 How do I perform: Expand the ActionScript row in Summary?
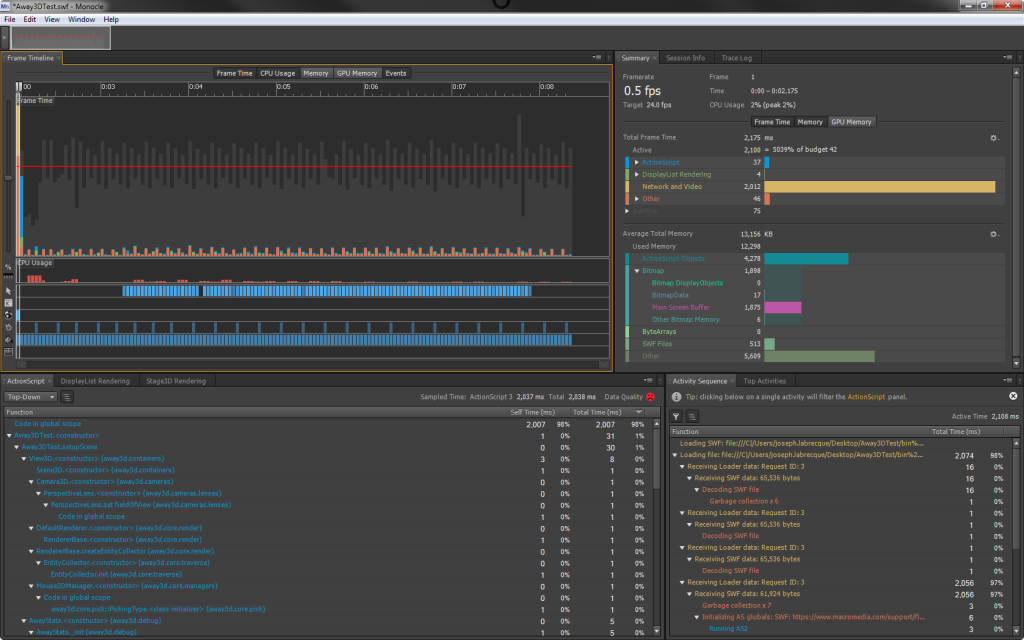tap(637, 162)
